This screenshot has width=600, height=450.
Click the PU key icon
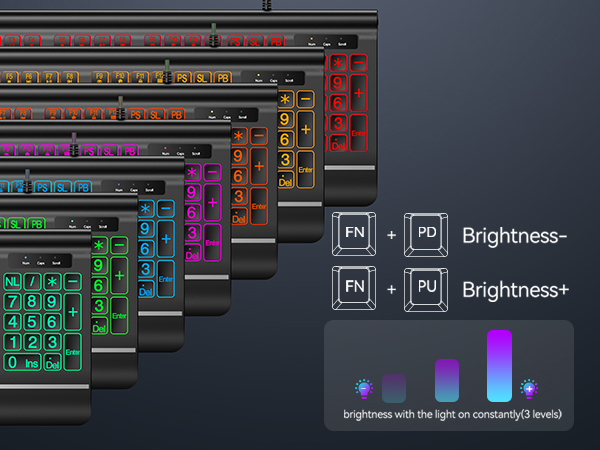coord(425,290)
